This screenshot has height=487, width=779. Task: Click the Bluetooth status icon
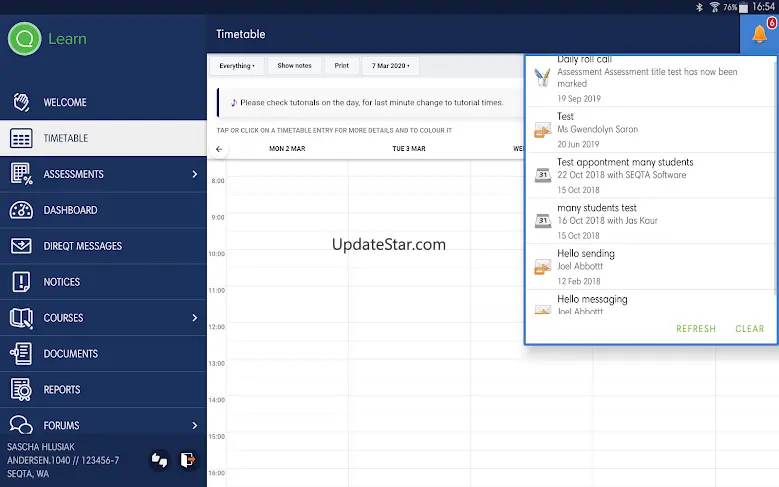coord(700,7)
